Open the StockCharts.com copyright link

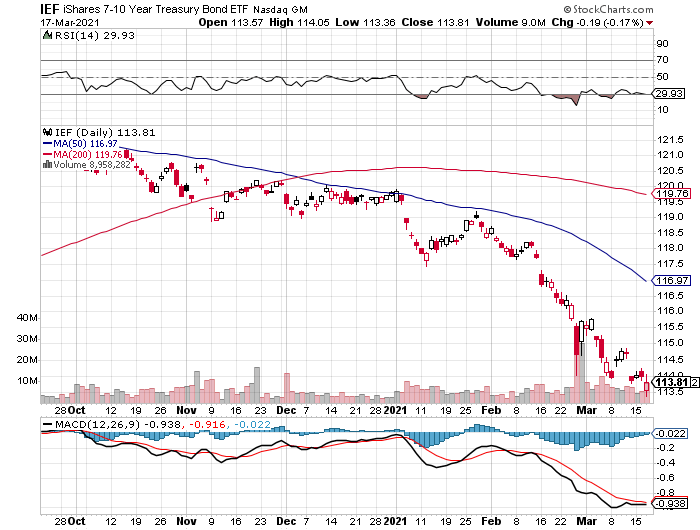608,9
